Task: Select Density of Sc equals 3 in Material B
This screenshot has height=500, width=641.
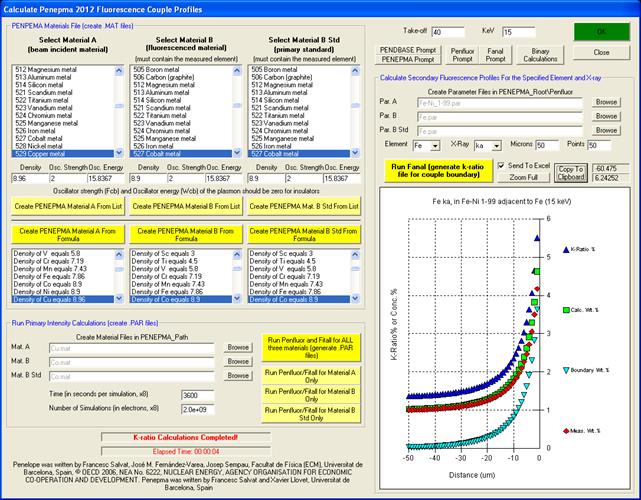Action: pyautogui.click(x=181, y=253)
